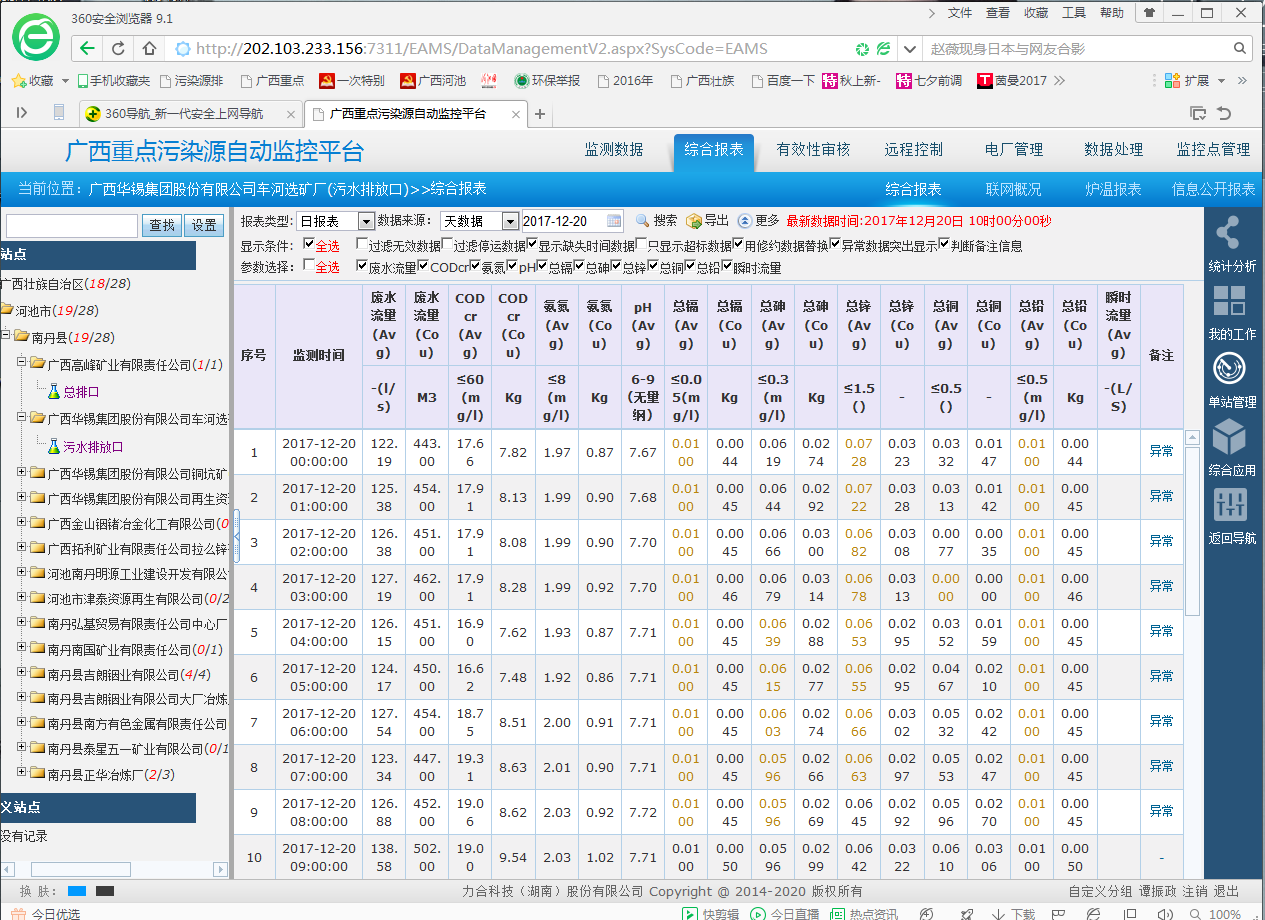Image resolution: width=1265 pixels, height=920 pixels.
Task: Select the dark skin color swatch
Action: point(105,891)
